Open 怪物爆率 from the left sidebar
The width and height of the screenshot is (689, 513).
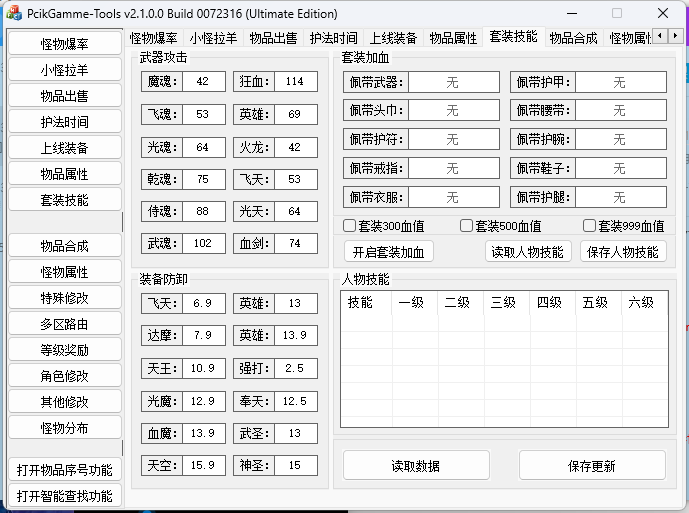tap(65, 44)
